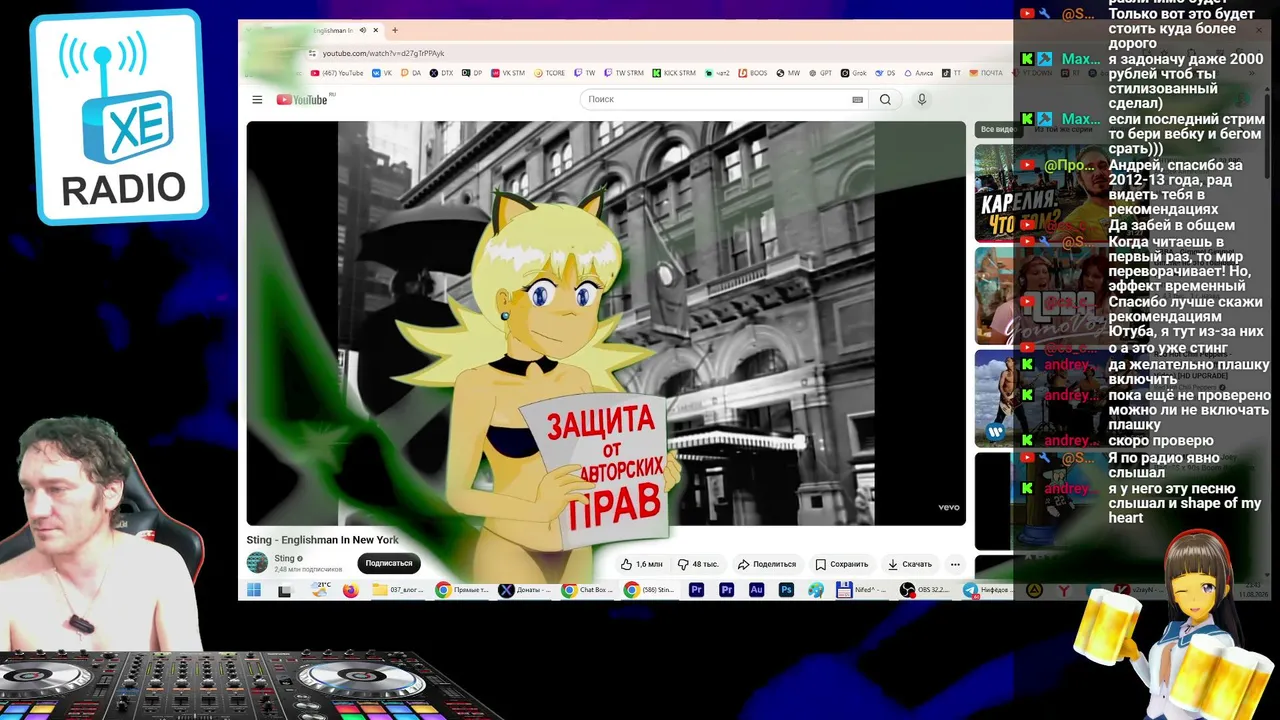The width and height of the screenshot is (1280, 720).
Task: Click the Поделиться share button
Action: coord(766,564)
